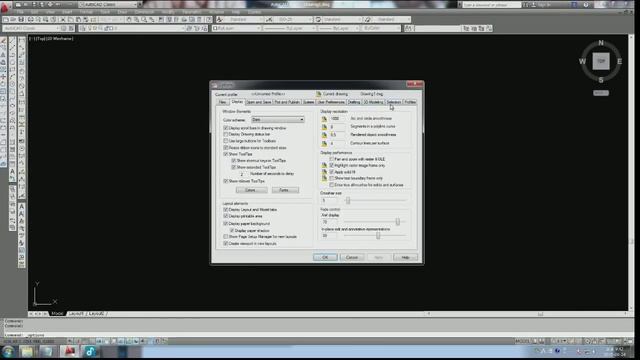Screen dimensions: 640x360
Task: Click the E compass letter on ViewCube
Action: tap(620, 62)
